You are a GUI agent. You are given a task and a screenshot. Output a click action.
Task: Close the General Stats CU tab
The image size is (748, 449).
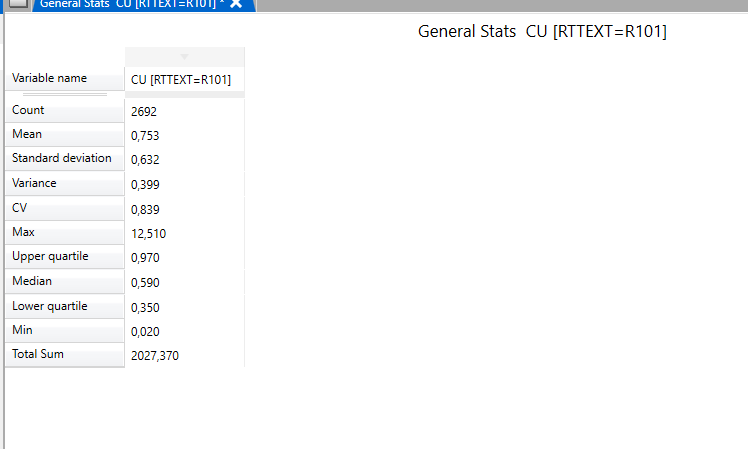[x=236, y=4]
